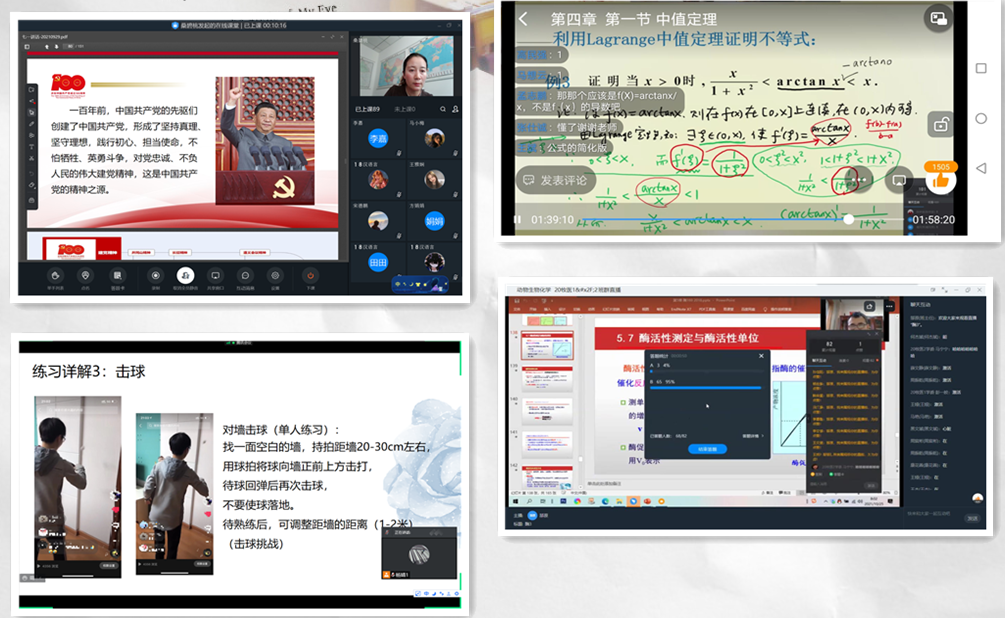Open the Windows Start menu in shared taskbar

[516, 501]
